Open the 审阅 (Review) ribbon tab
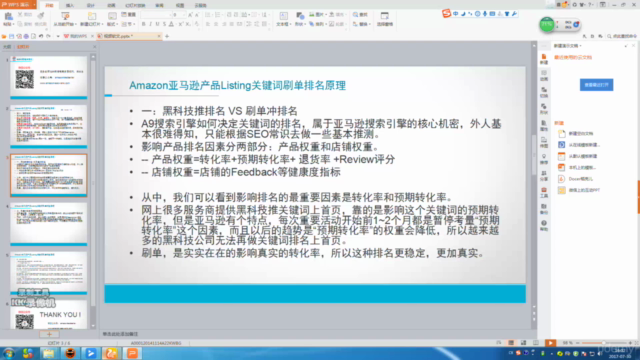The image size is (640, 360). pos(159,5)
